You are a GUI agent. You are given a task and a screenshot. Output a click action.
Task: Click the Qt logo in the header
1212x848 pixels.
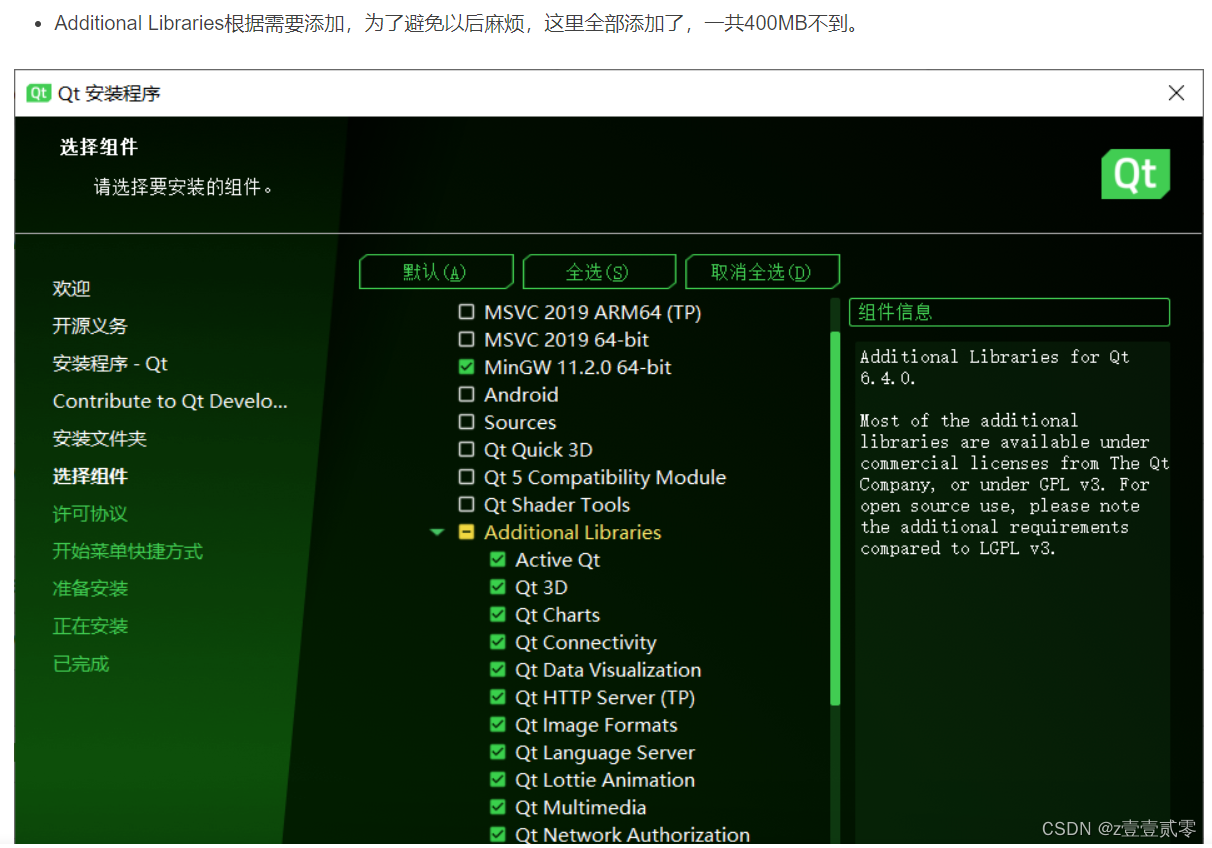pyautogui.click(x=1135, y=174)
